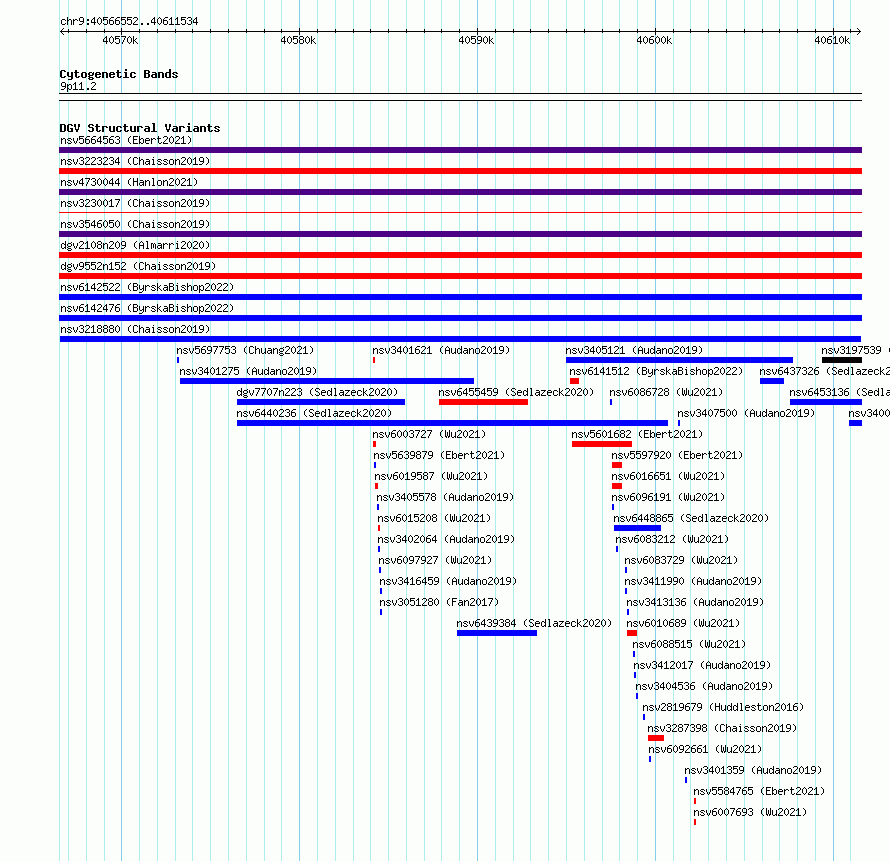This screenshot has height=861, width=890.
Task: Click the blue bar under dgv7707n223
Action: (321, 402)
